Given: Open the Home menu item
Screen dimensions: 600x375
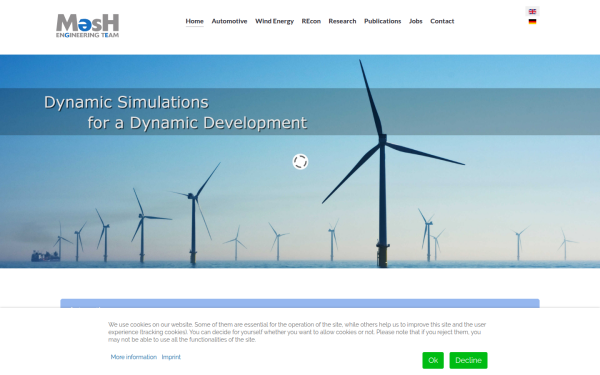Looking at the screenshot, I should click(194, 21).
